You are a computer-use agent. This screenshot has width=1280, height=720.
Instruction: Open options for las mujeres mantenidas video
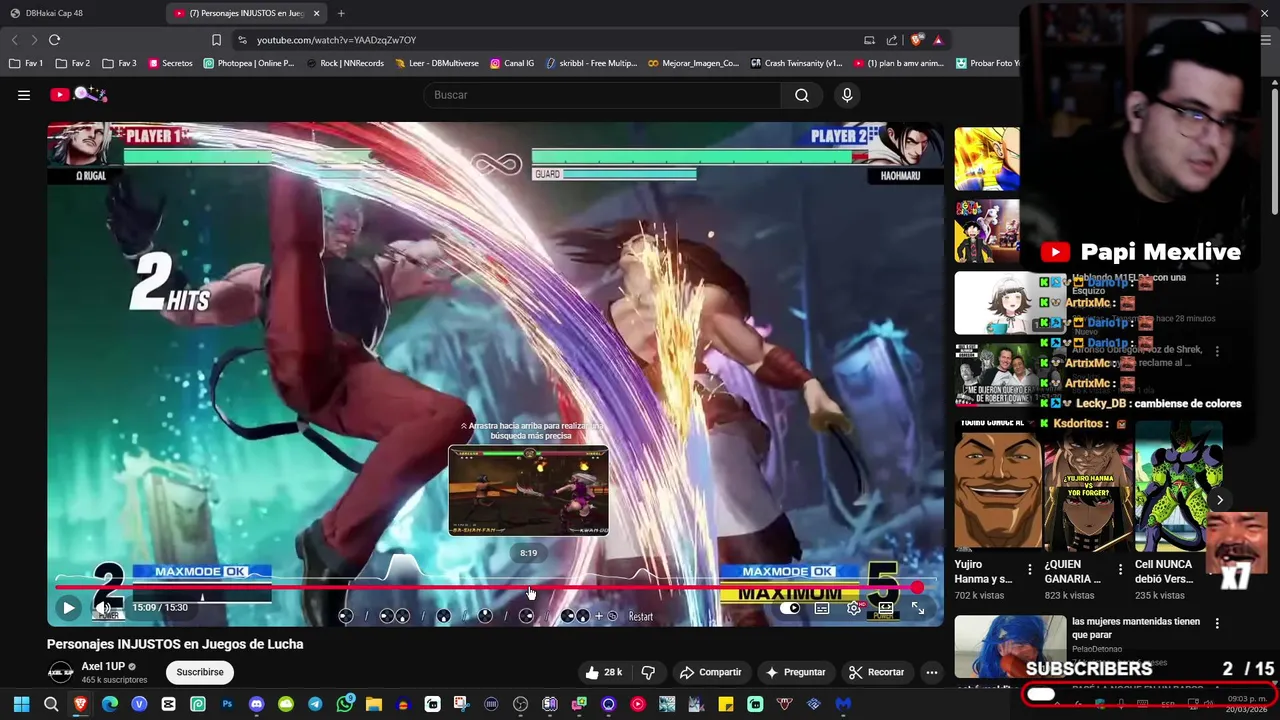click(1217, 623)
